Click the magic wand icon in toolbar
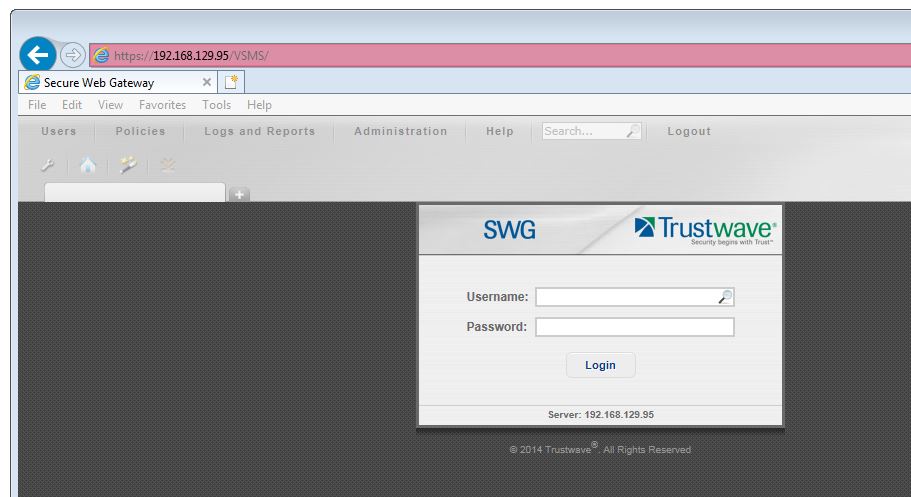The height and width of the screenshot is (497, 911). 128,166
